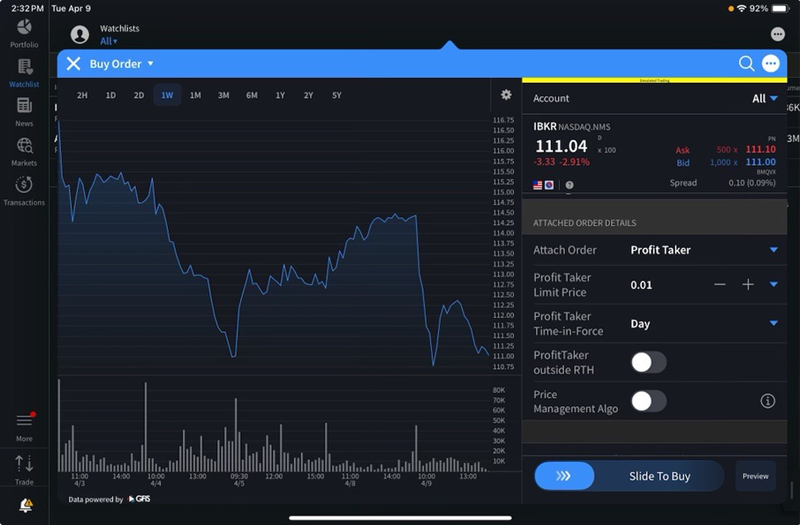The width and height of the screenshot is (800, 525).
Task: Click the IBKR ticker symbol
Action: [x=545, y=127]
